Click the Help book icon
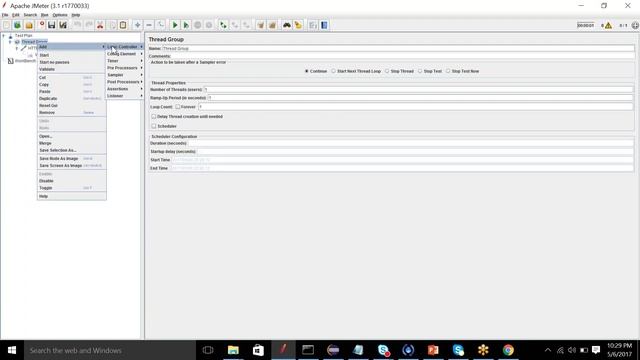This screenshot has height=360, width=640. [x=324, y=25]
